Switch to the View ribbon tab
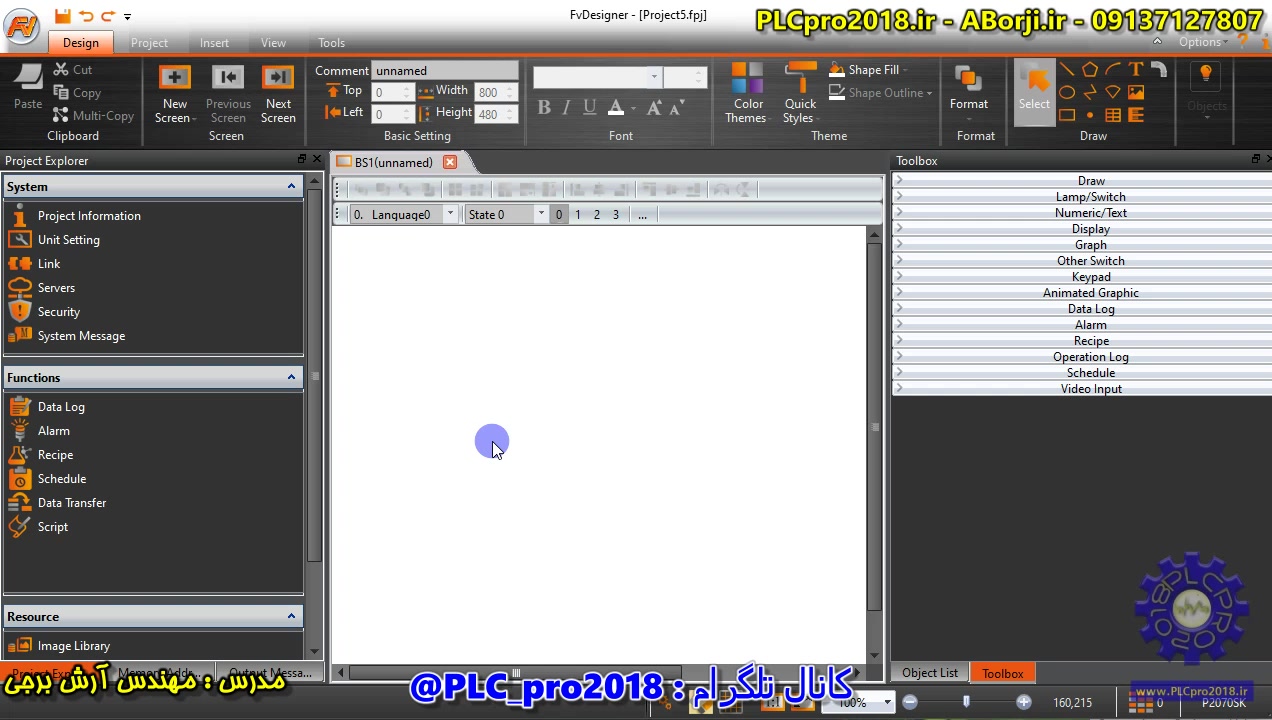The image size is (1272, 720). pyautogui.click(x=273, y=43)
